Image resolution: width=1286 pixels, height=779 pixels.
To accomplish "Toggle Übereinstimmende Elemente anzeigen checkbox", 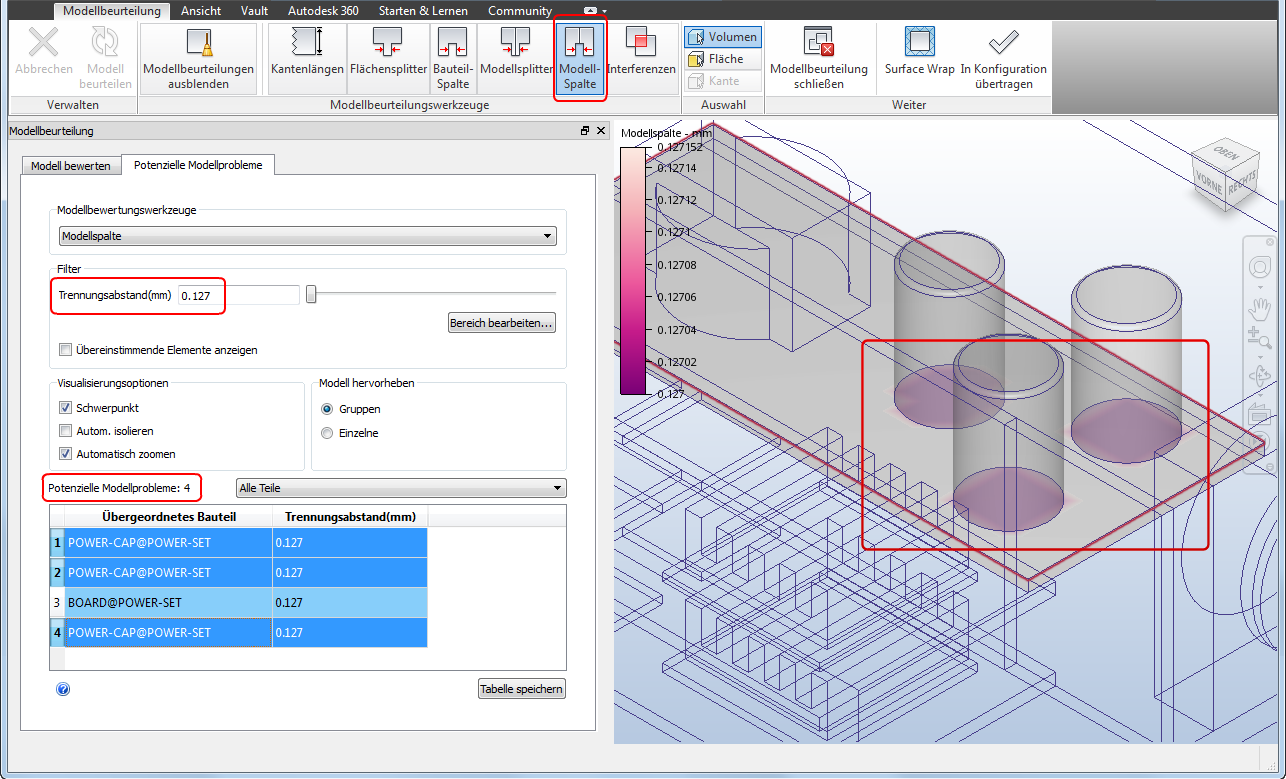I will (x=66, y=350).
